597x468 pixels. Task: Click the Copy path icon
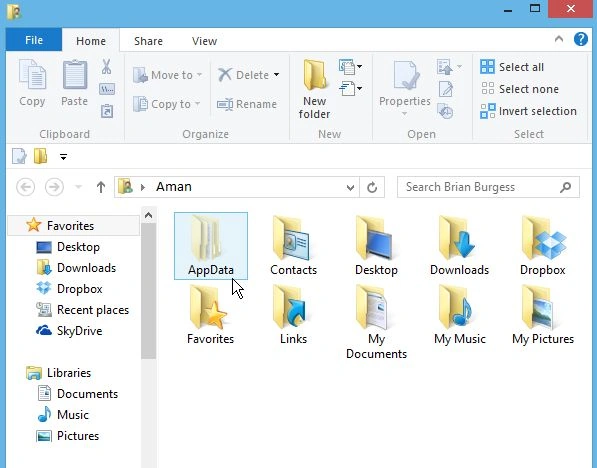(x=107, y=89)
